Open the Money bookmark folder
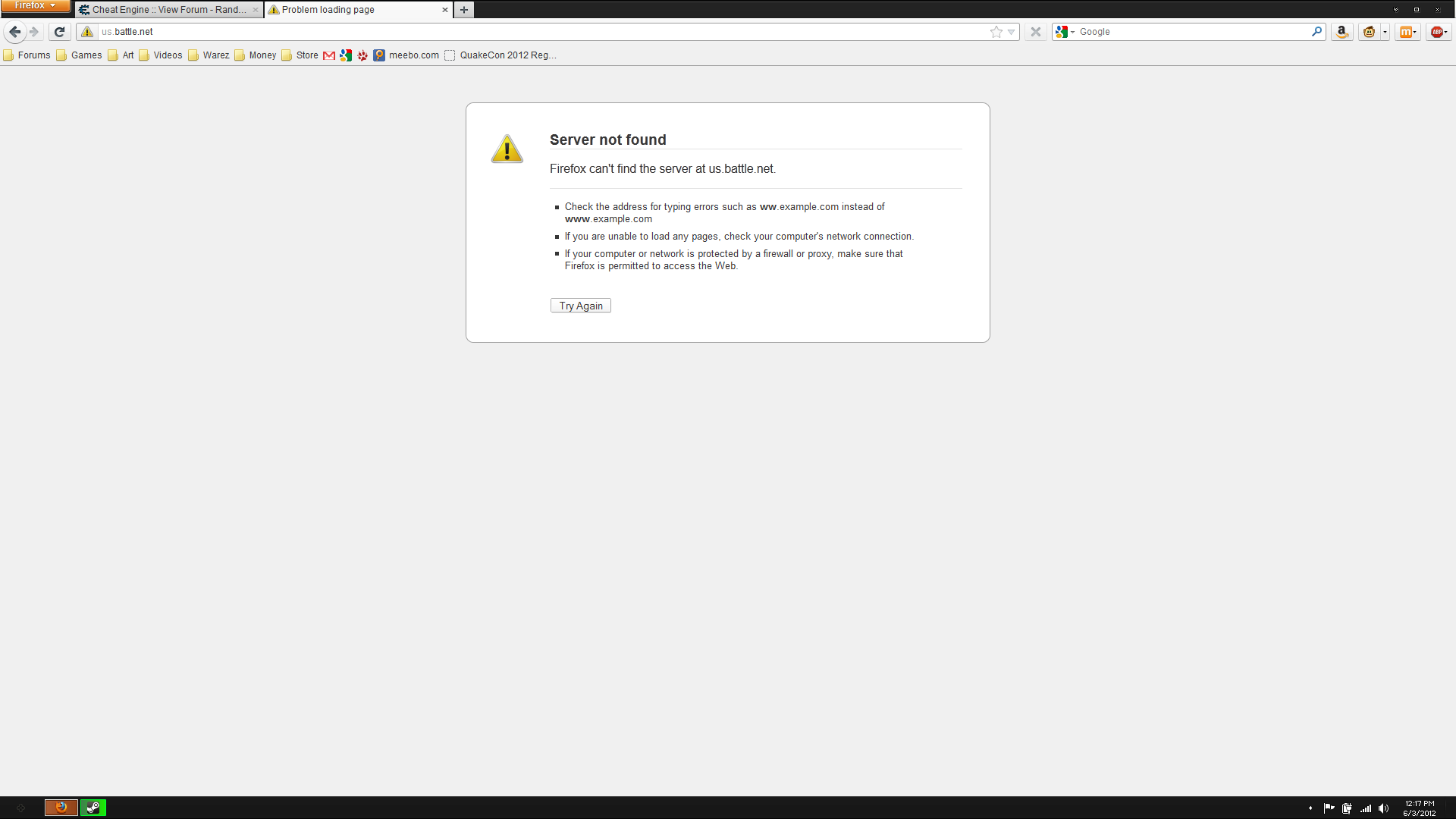Viewport: 1456px width, 819px height. 256,55
